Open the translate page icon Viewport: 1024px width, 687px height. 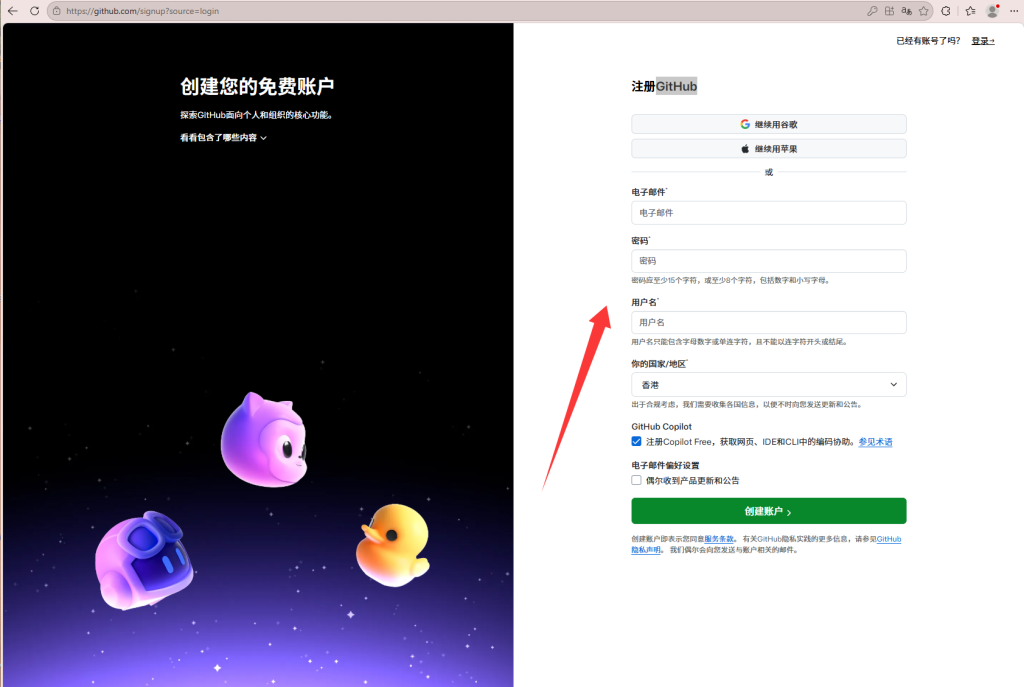[906, 11]
